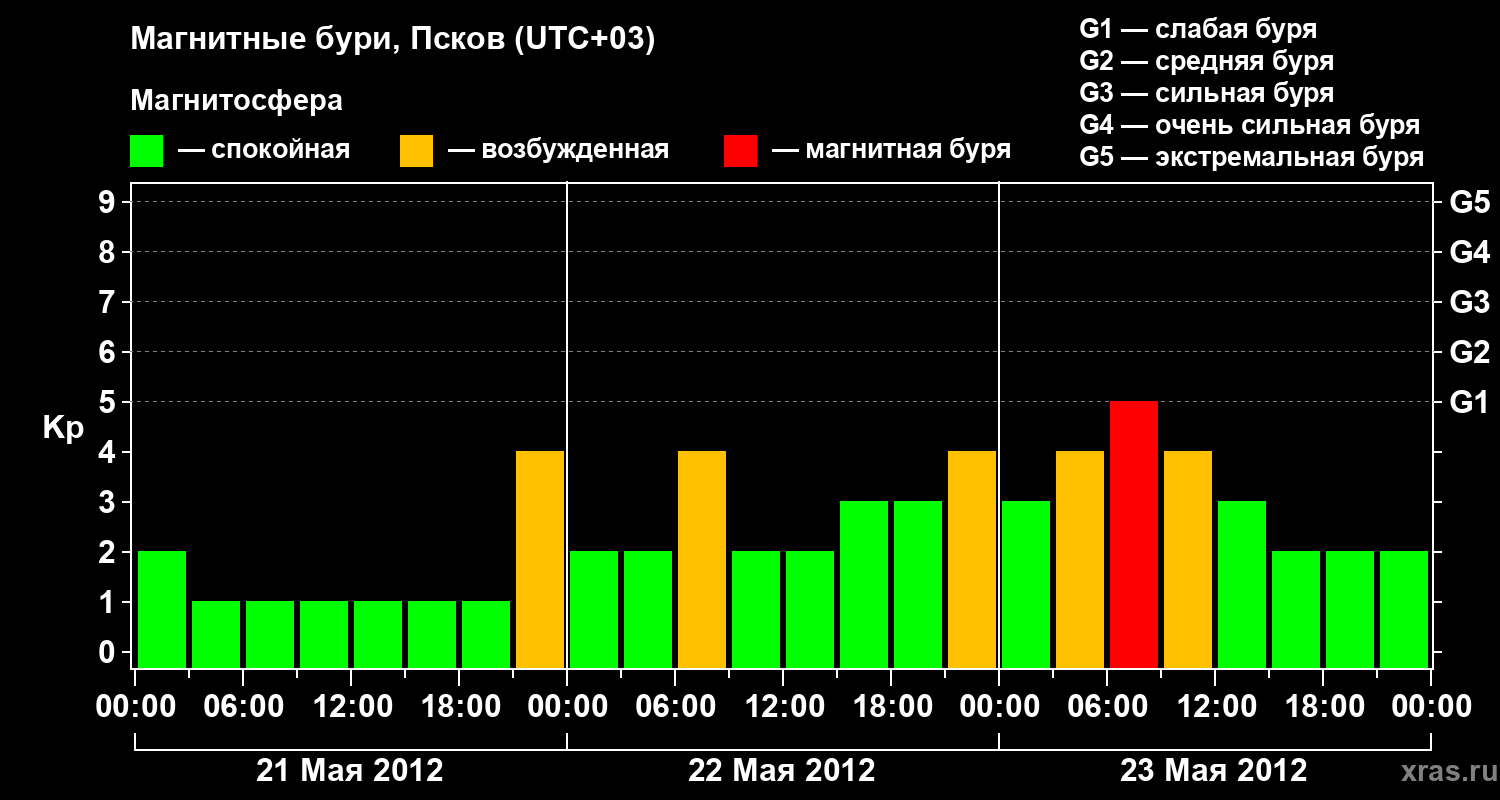Select the first green bar of 21 May

[x=162, y=609]
